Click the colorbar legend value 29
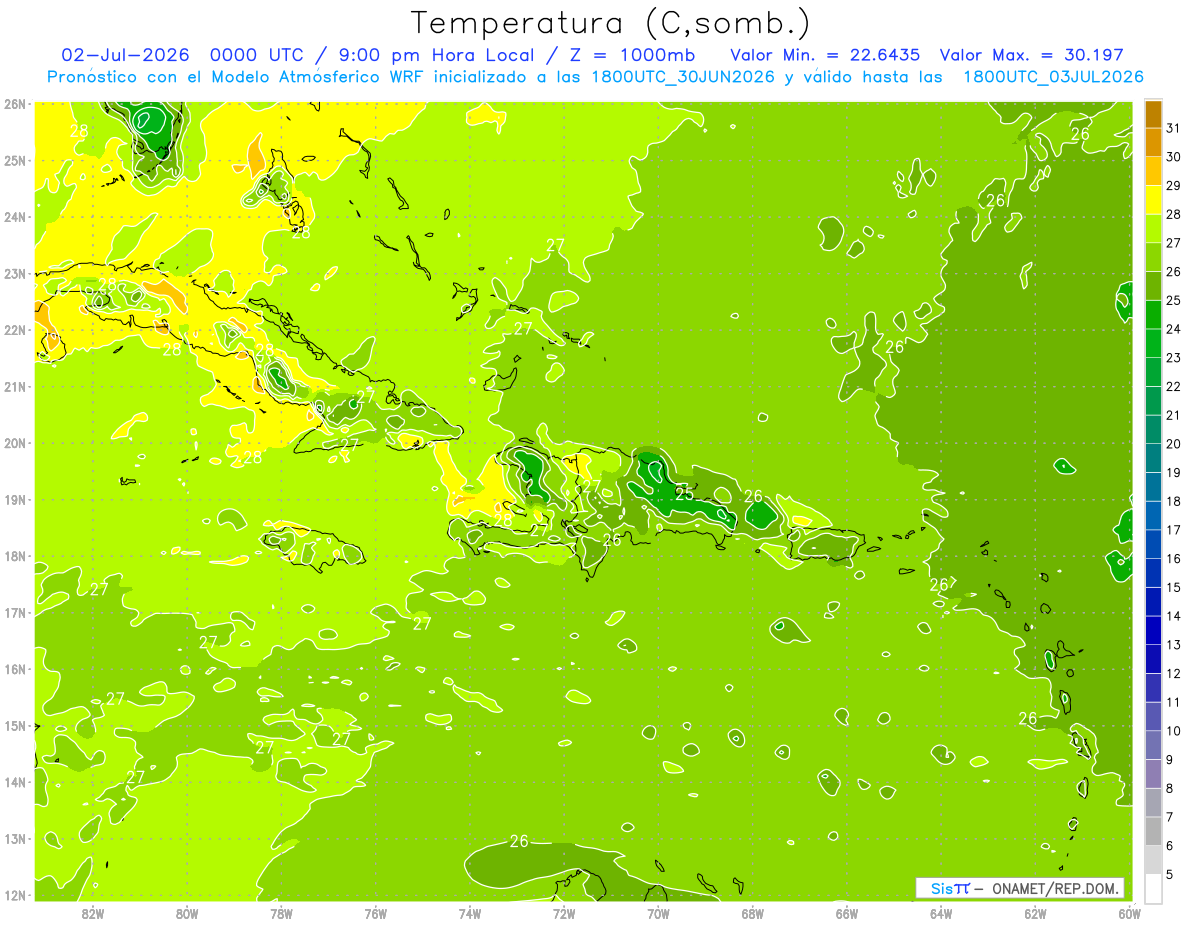The width and height of the screenshot is (1200, 927). (x=1173, y=185)
